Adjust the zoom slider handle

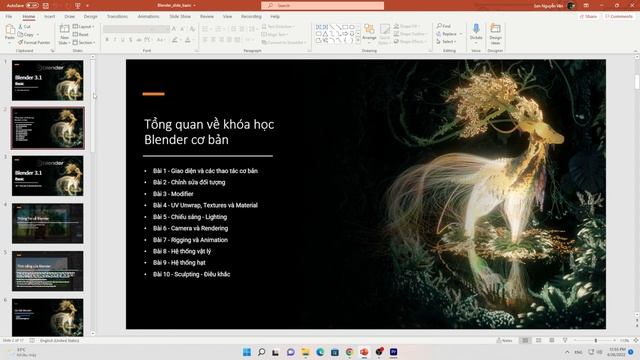coord(596,340)
